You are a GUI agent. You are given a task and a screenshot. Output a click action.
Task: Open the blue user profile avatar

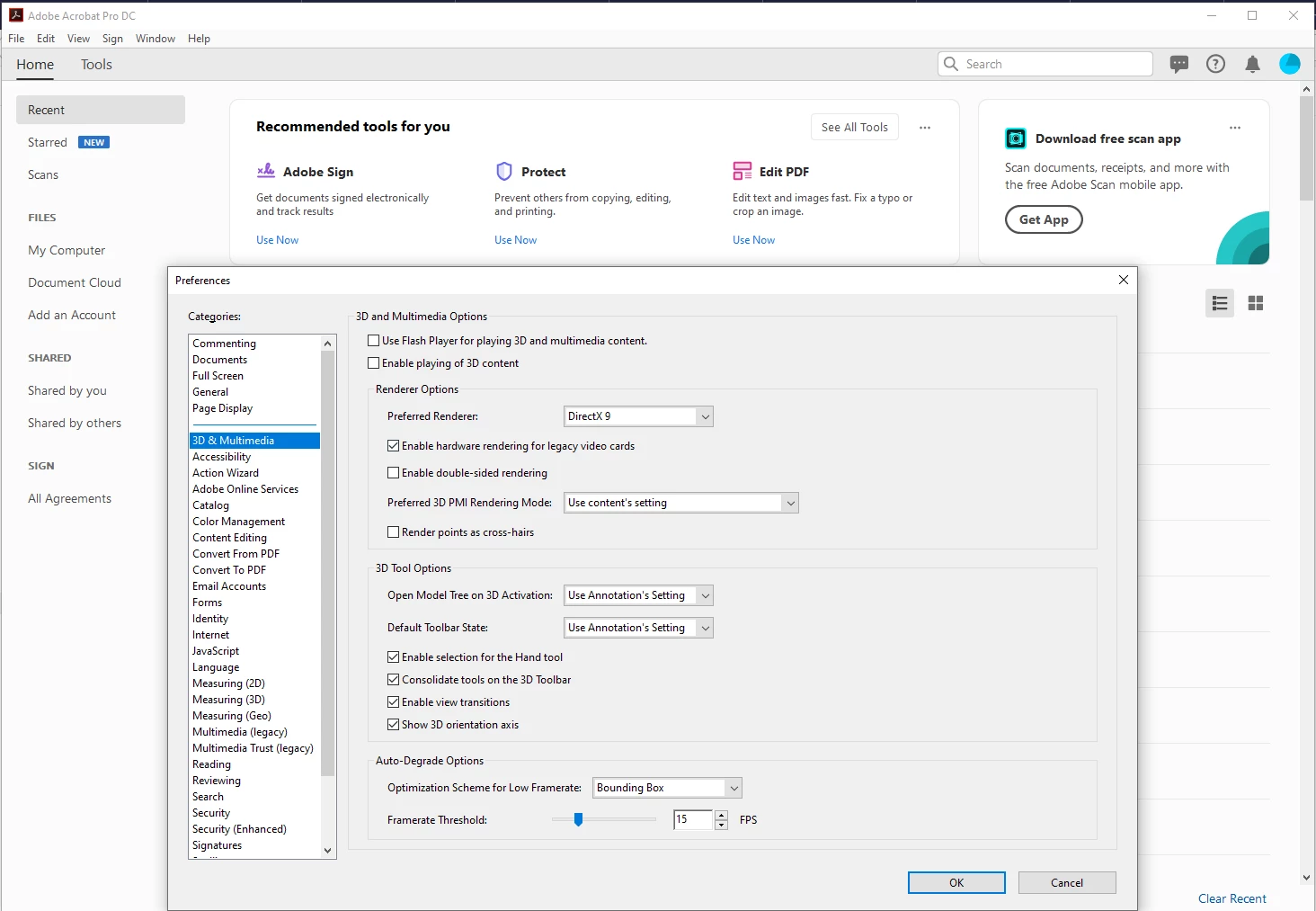1290,64
